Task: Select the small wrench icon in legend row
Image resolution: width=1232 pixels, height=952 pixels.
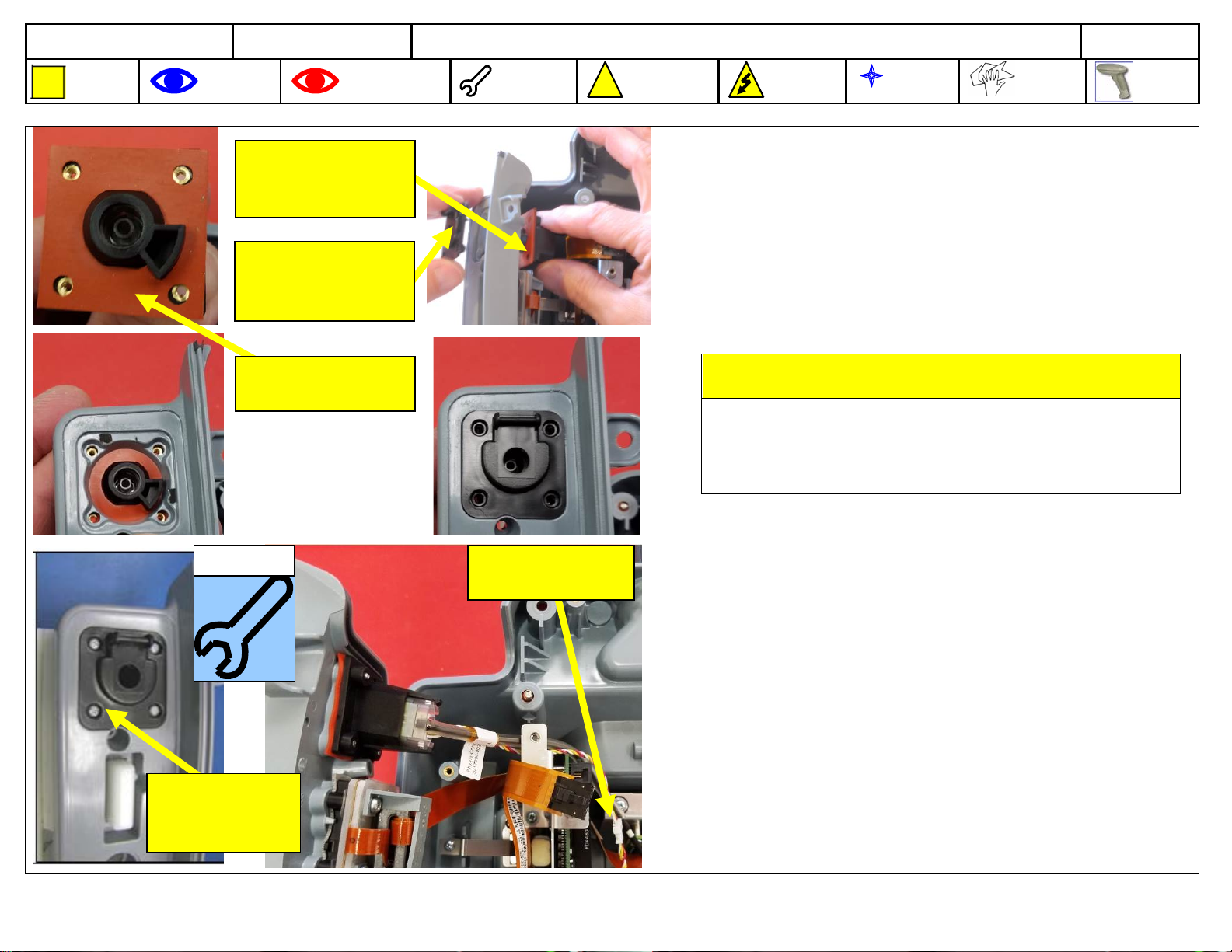Action: click(x=475, y=81)
